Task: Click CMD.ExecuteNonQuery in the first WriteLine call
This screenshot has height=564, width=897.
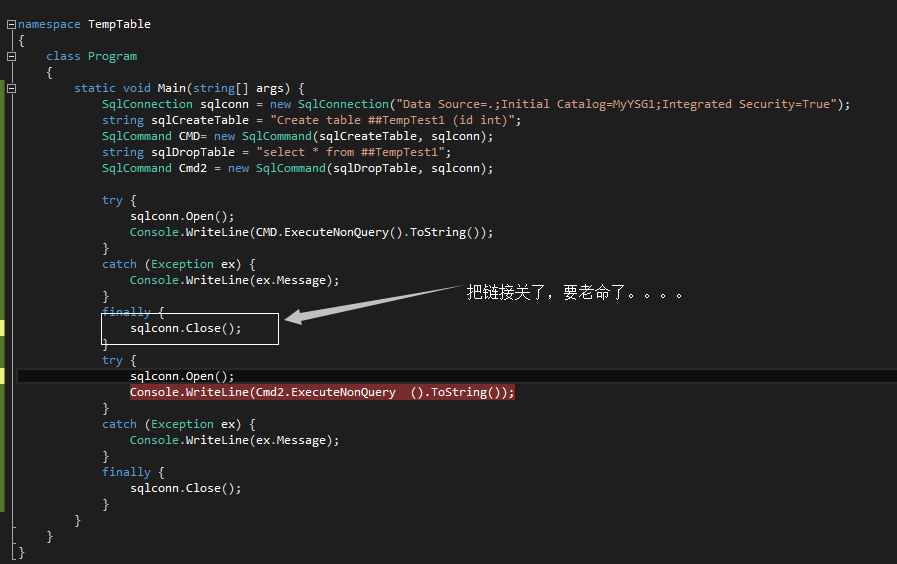Action: (322, 232)
